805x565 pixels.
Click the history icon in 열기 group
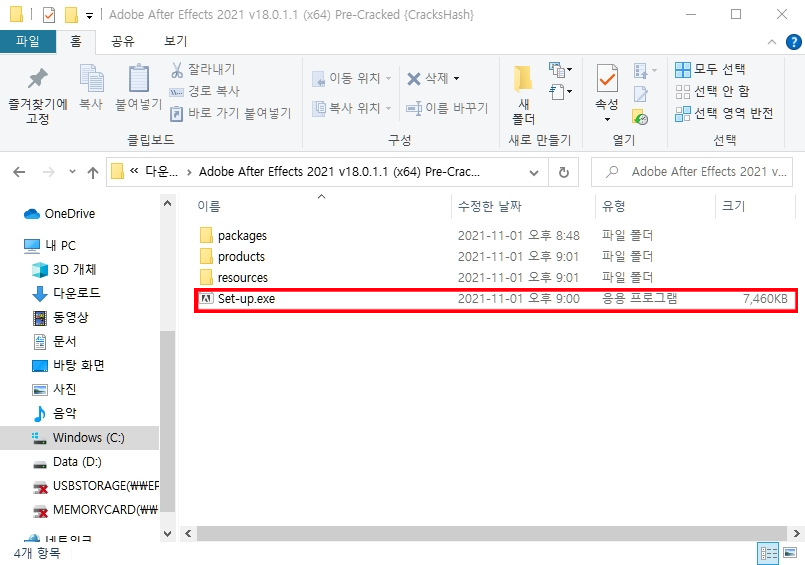point(640,117)
